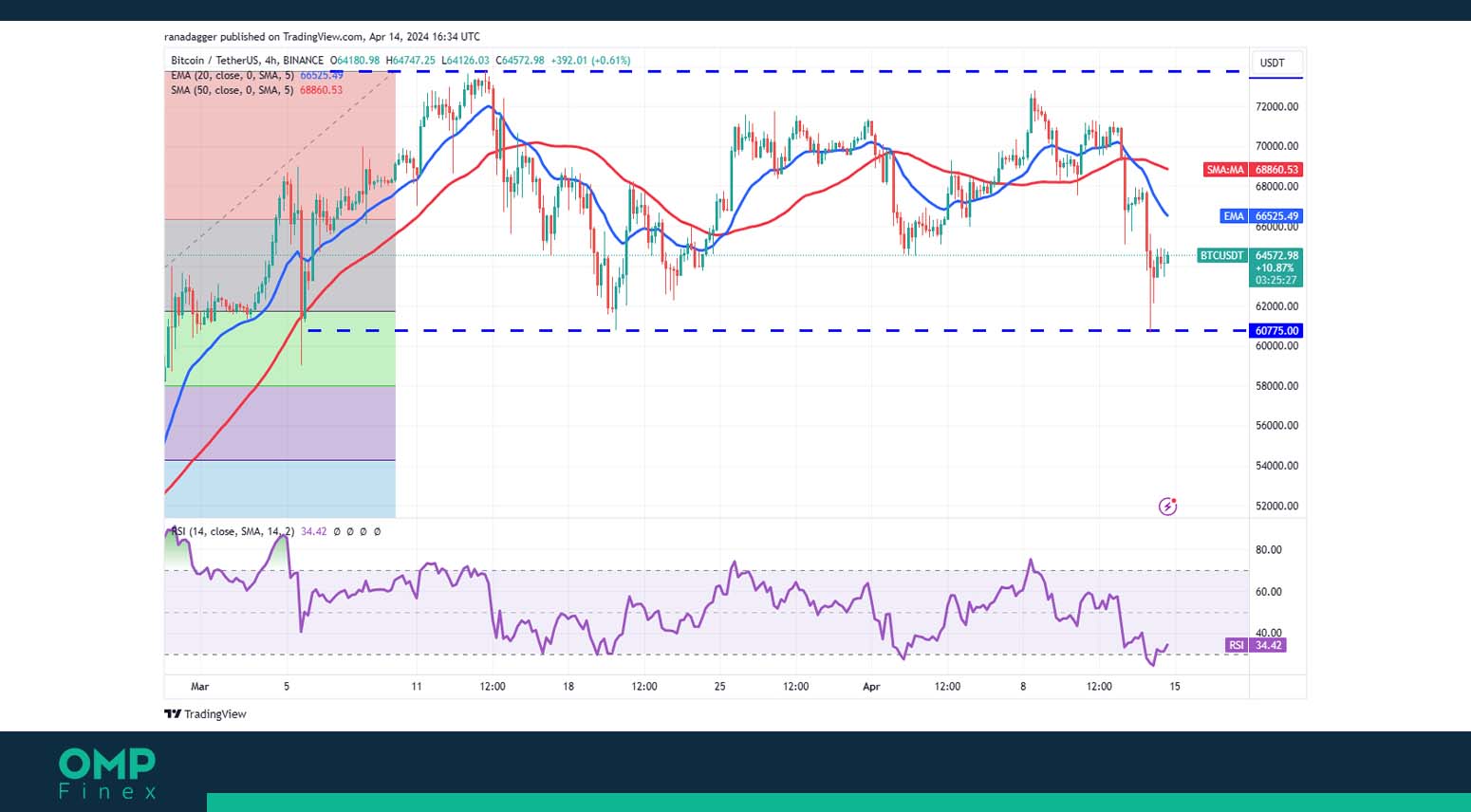
Task: Click the Mar label on the time axis
Action: (199, 687)
